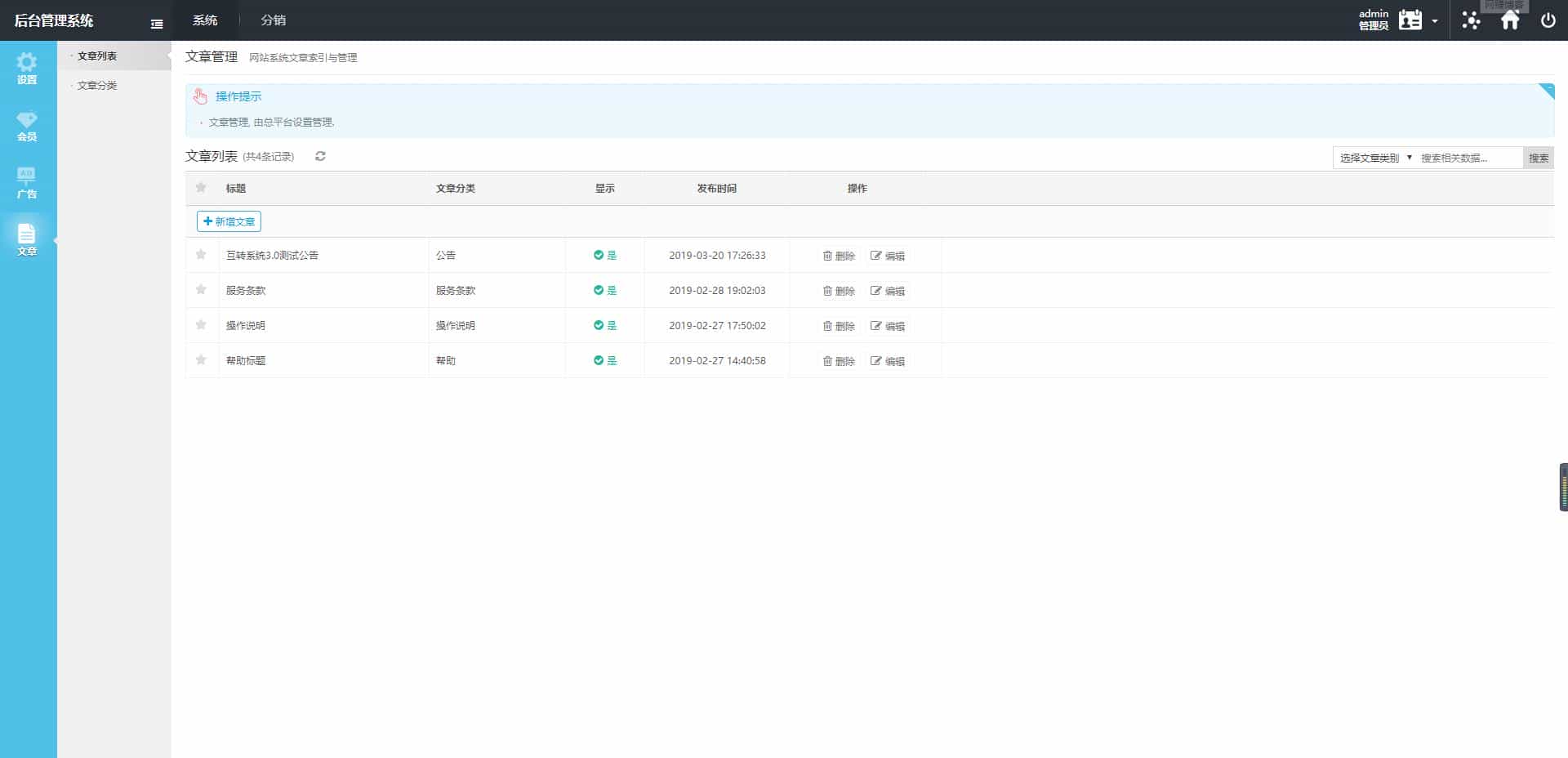Screen dimensions: 1568x758
Task: Open the 广告 ads sidebar icon
Action: 27,183
